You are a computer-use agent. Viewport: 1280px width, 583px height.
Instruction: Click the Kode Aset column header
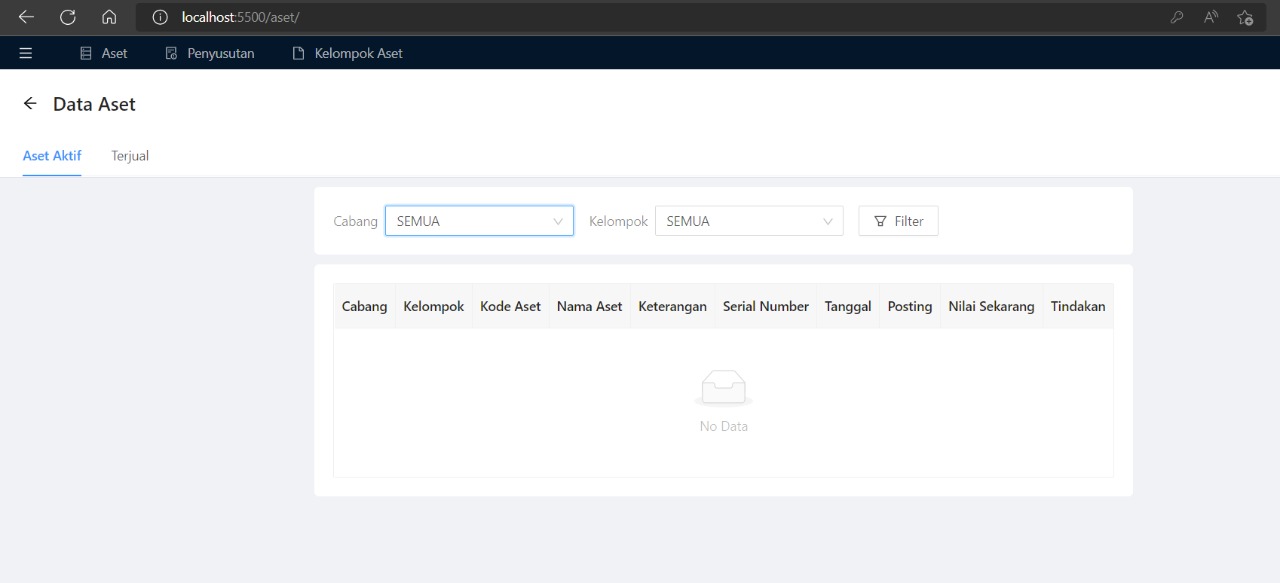point(511,306)
